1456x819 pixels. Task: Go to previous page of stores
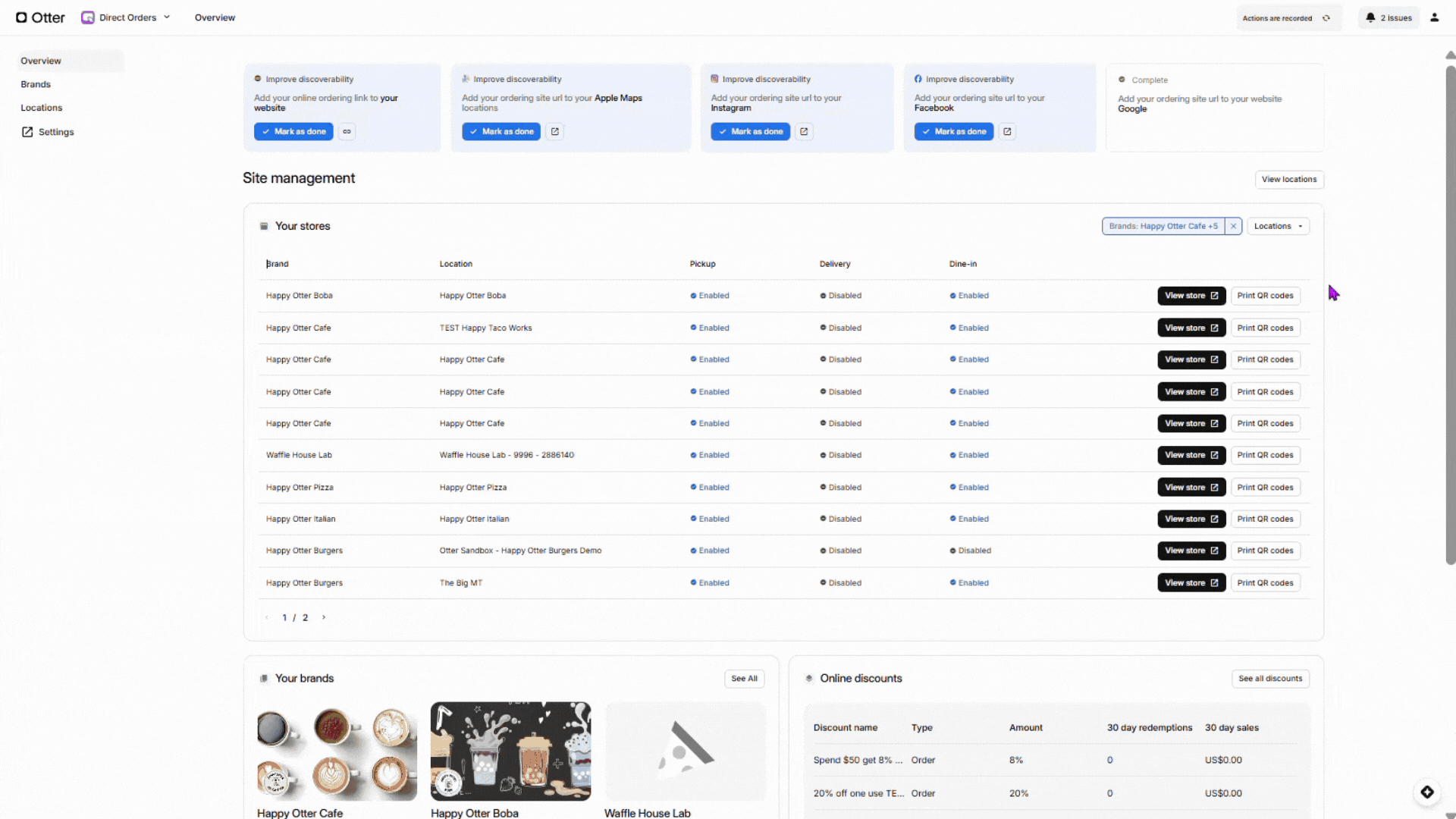coord(267,617)
